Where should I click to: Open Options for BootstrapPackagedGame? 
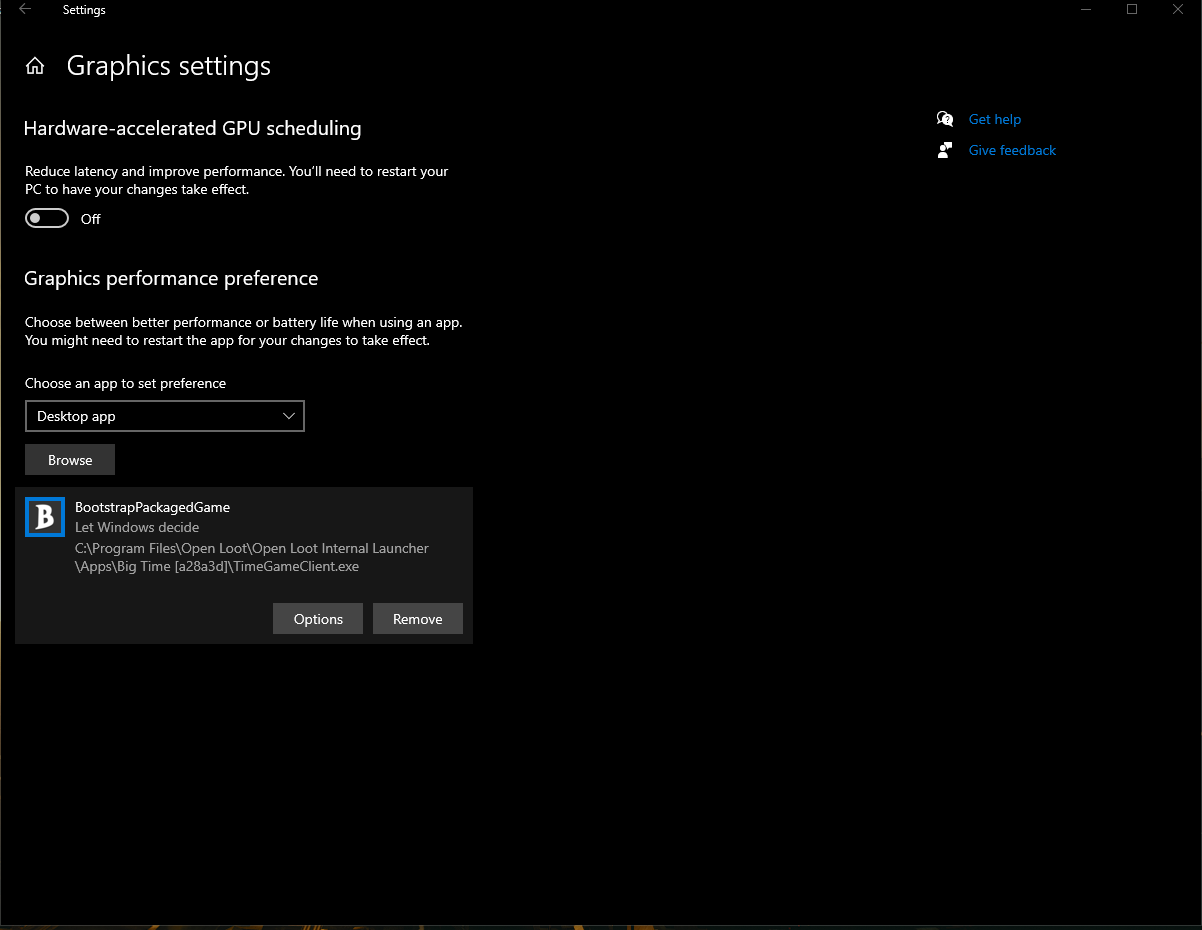point(318,619)
